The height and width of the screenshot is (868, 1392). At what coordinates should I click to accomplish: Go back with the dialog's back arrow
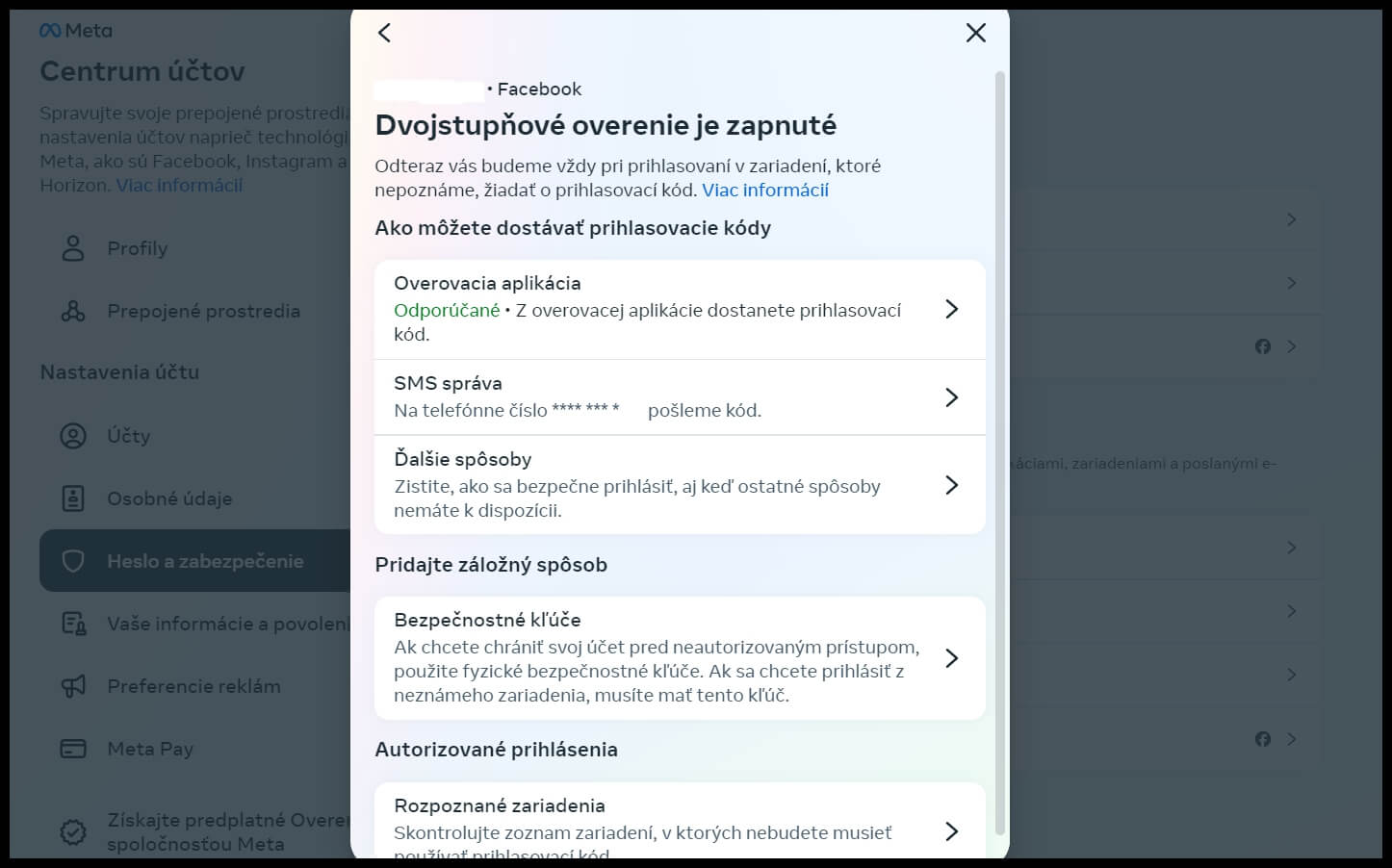pos(384,34)
